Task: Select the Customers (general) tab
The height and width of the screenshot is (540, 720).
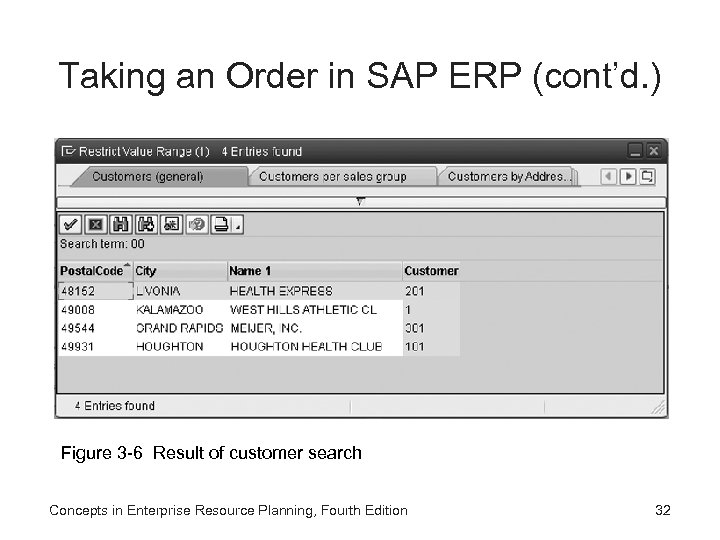Action: click(148, 177)
